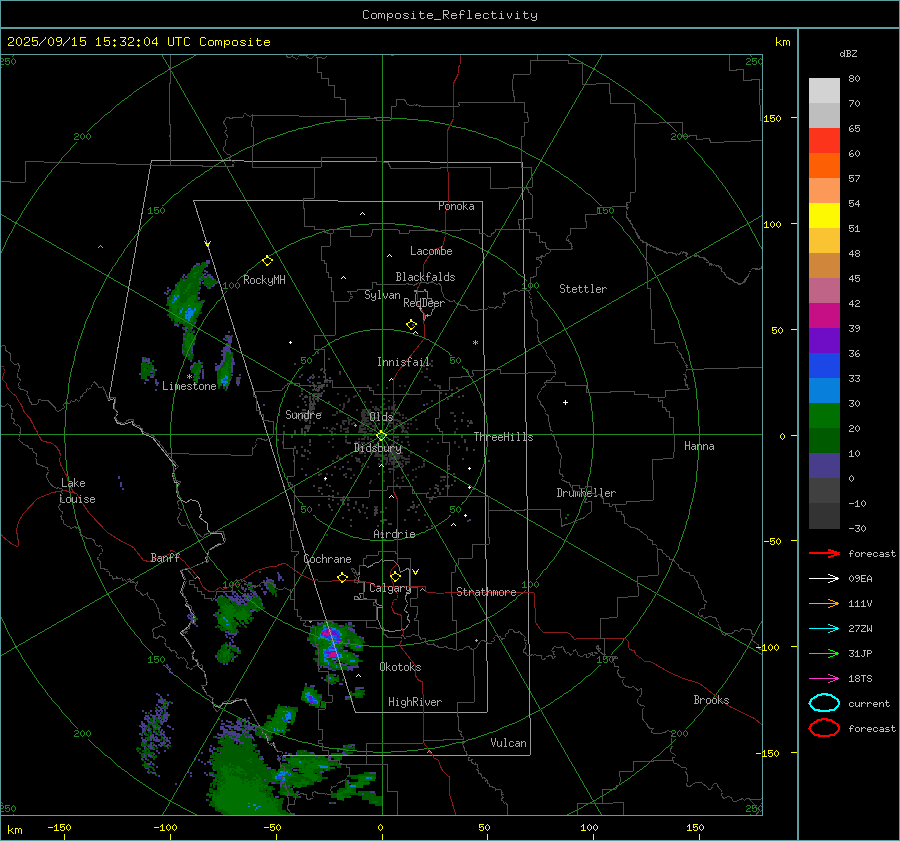This screenshot has height=841, width=900.
Task: Select the red 60–65 dBZ color swatch
Action: pos(824,141)
